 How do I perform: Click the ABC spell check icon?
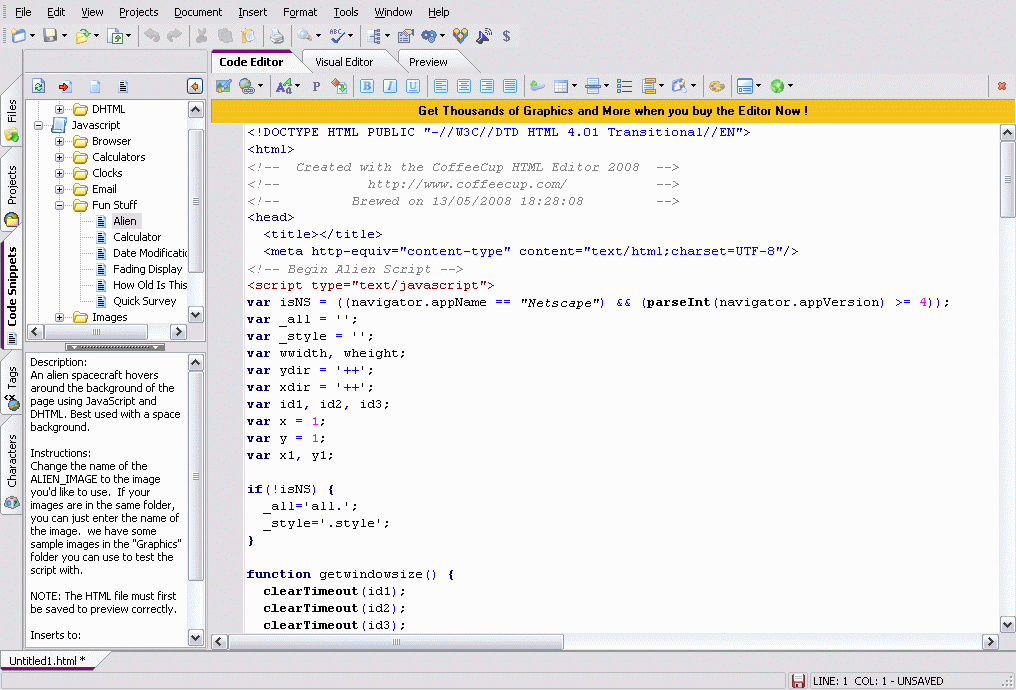click(337, 36)
